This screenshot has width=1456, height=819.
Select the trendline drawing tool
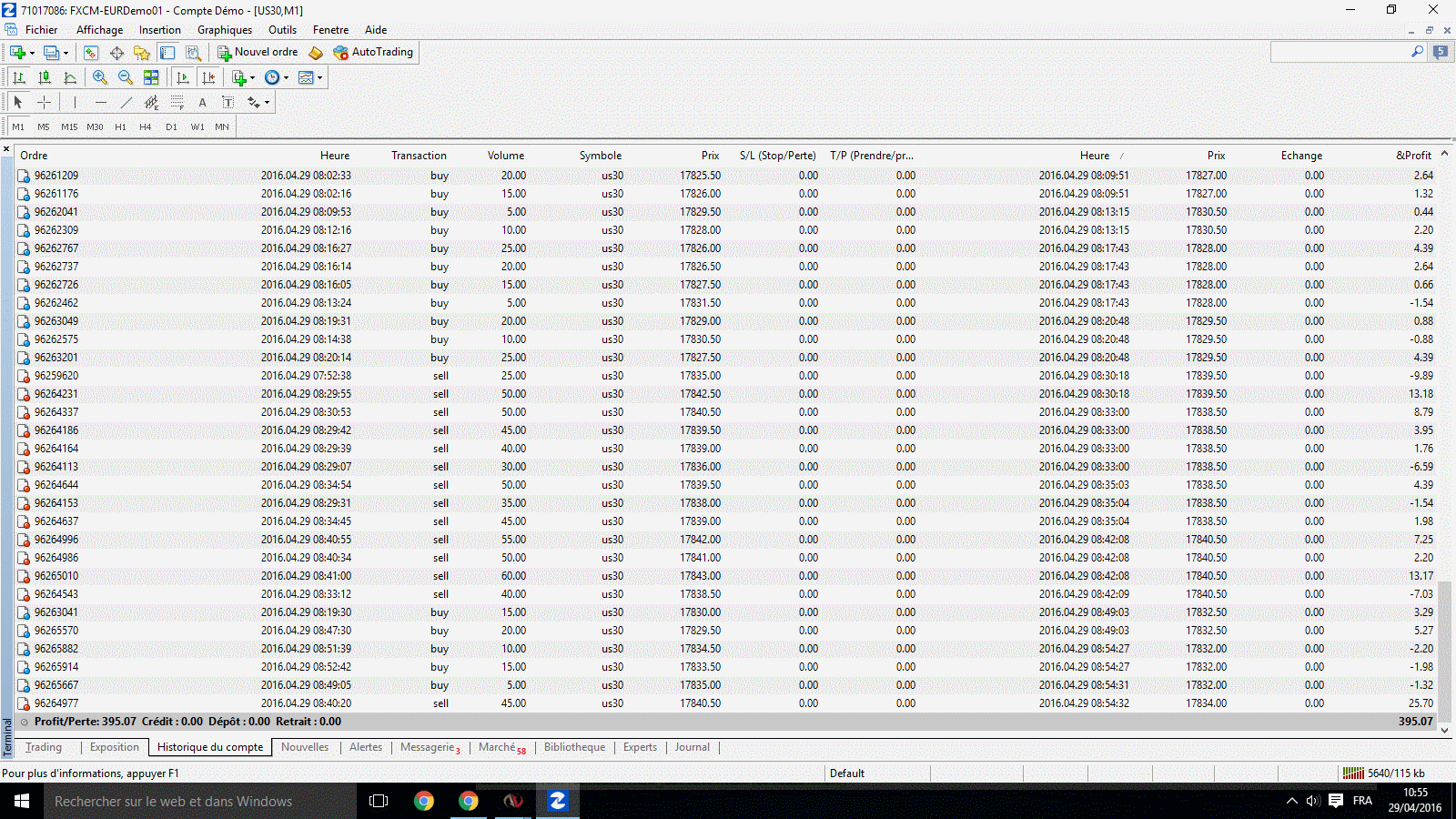coord(126,103)
